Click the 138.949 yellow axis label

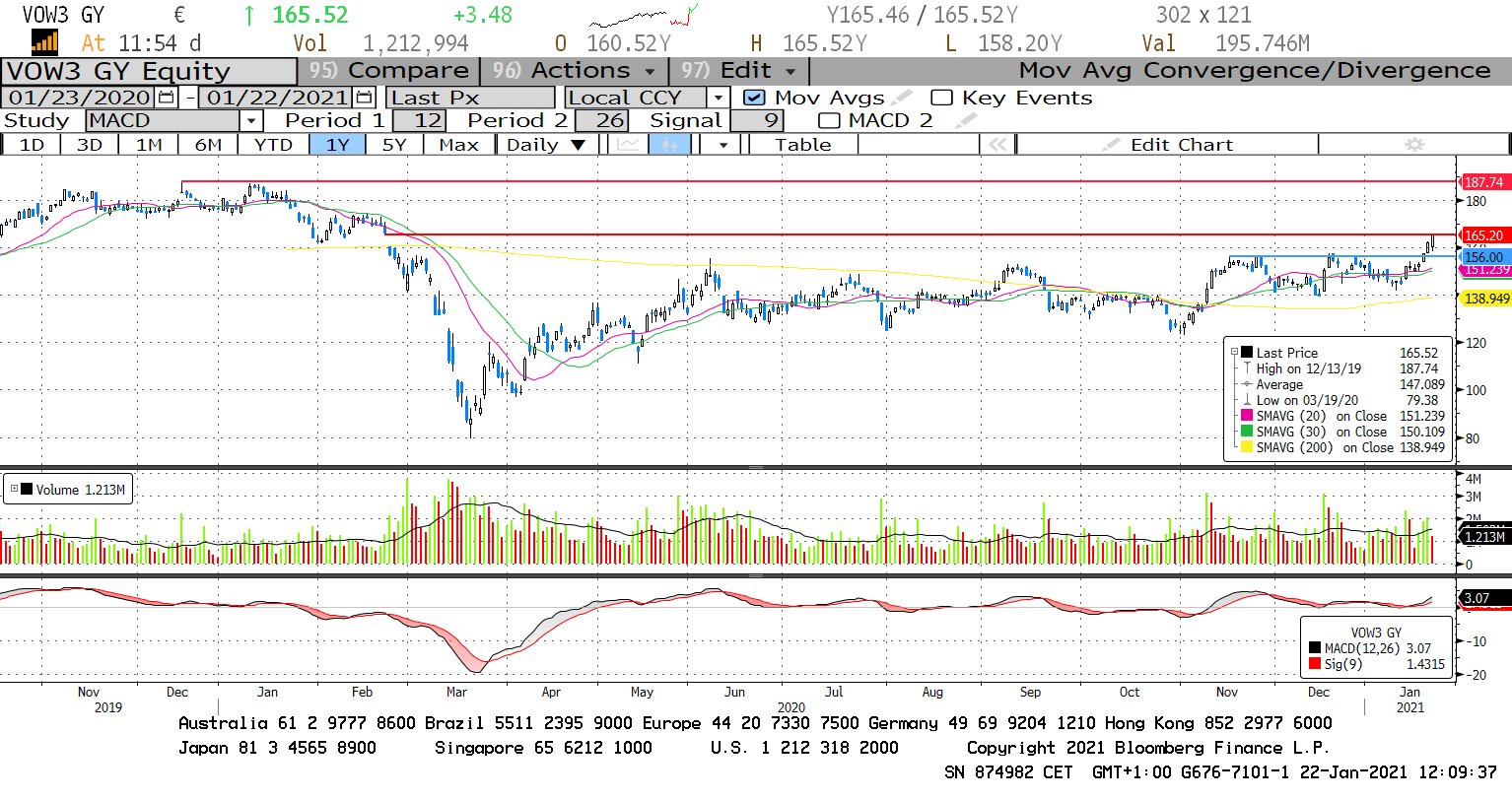(x=1486, y=299)
